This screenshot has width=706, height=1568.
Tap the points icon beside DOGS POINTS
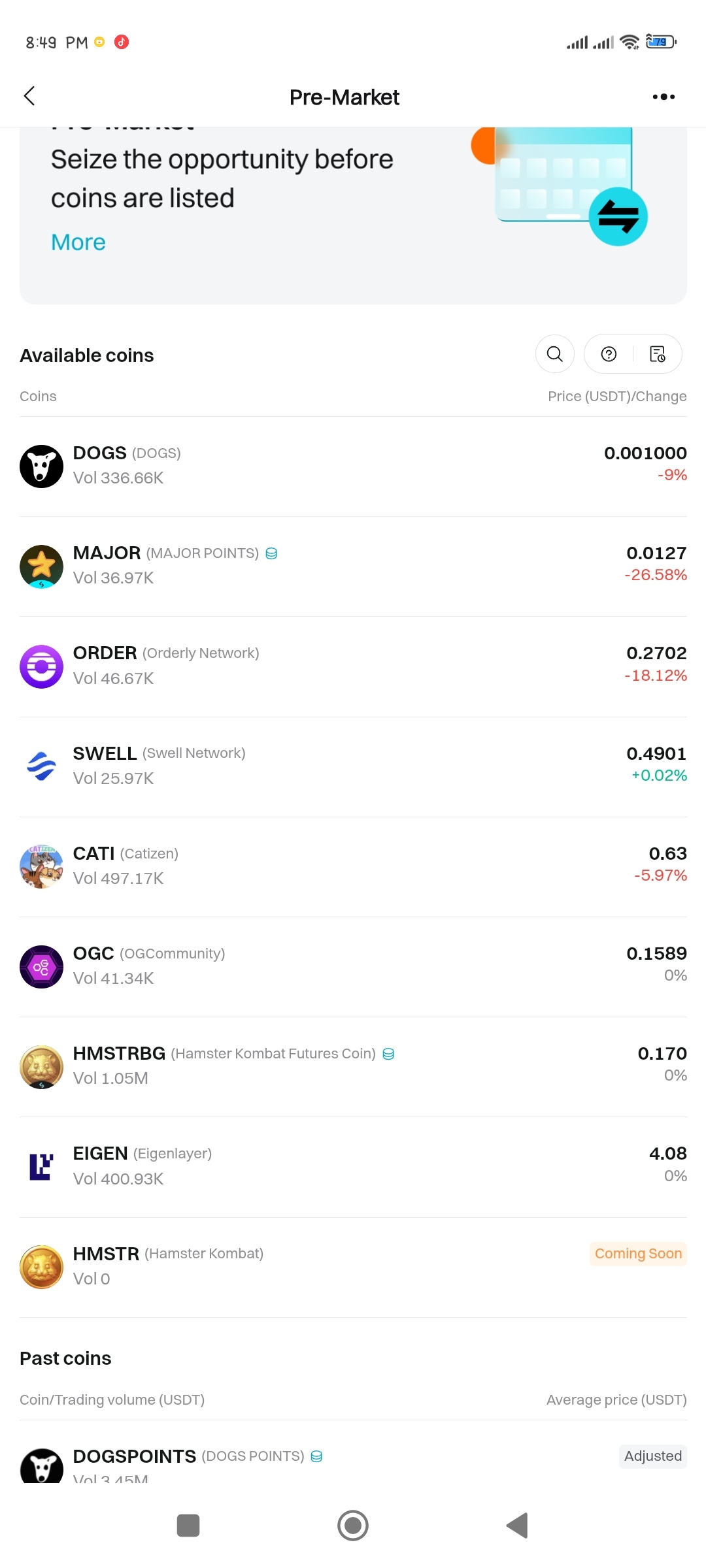316,1456
